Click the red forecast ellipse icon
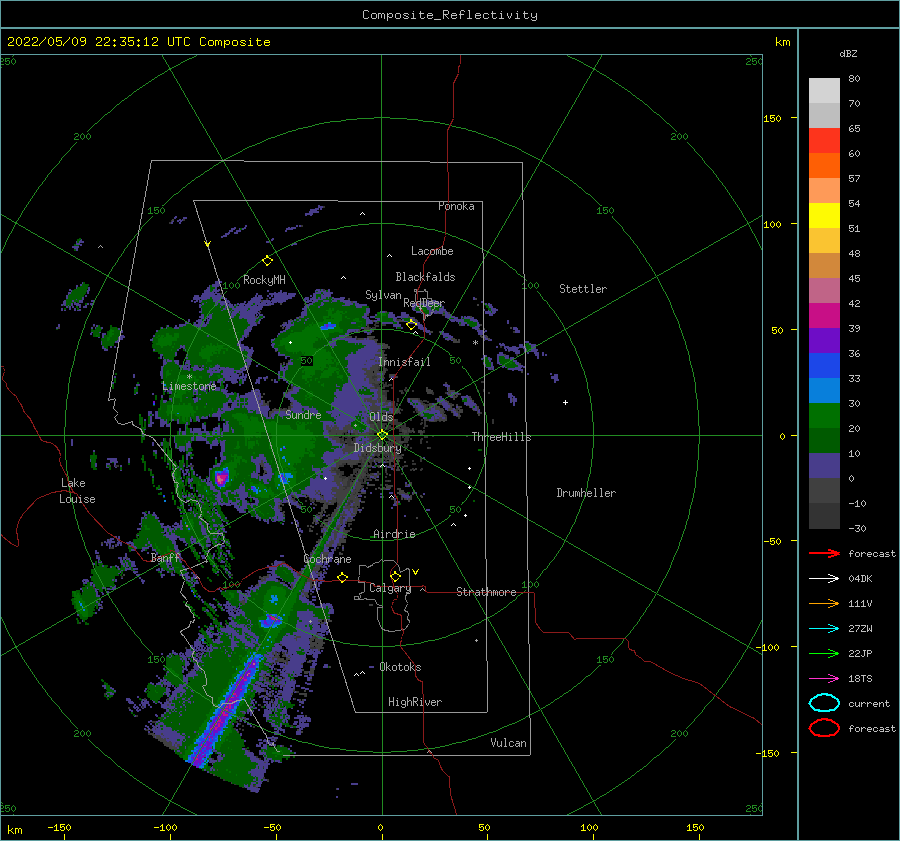 coord(824,728)
